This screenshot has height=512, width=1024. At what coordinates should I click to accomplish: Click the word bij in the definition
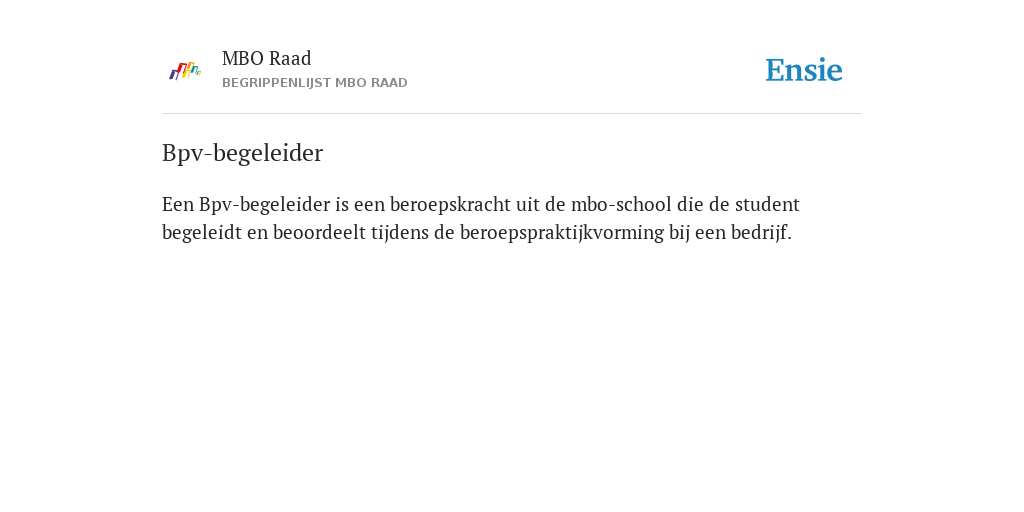coord(679,232)
